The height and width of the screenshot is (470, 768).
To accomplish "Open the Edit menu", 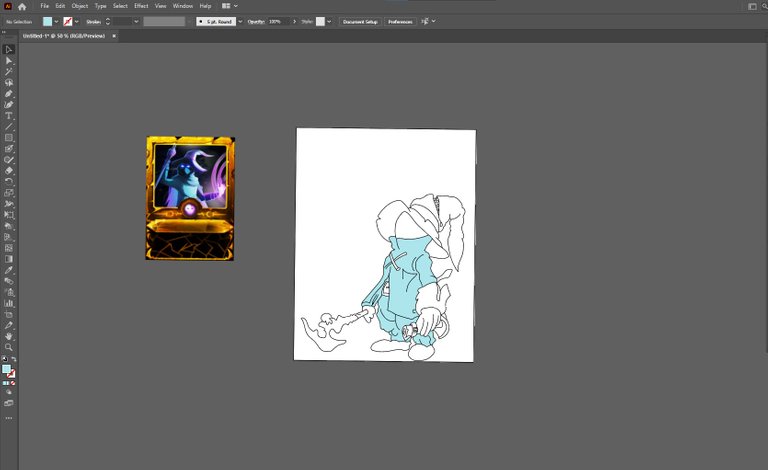I will click(x=60, y=6).
